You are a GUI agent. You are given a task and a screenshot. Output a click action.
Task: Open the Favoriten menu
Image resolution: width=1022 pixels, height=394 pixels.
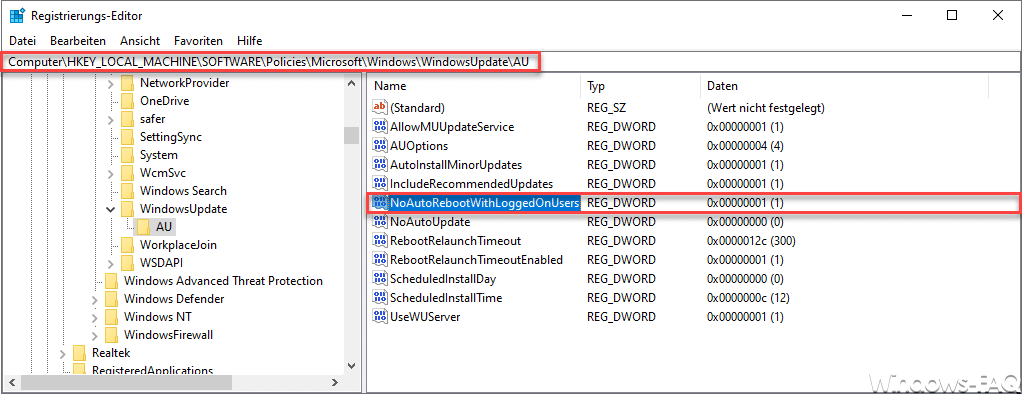198,40
